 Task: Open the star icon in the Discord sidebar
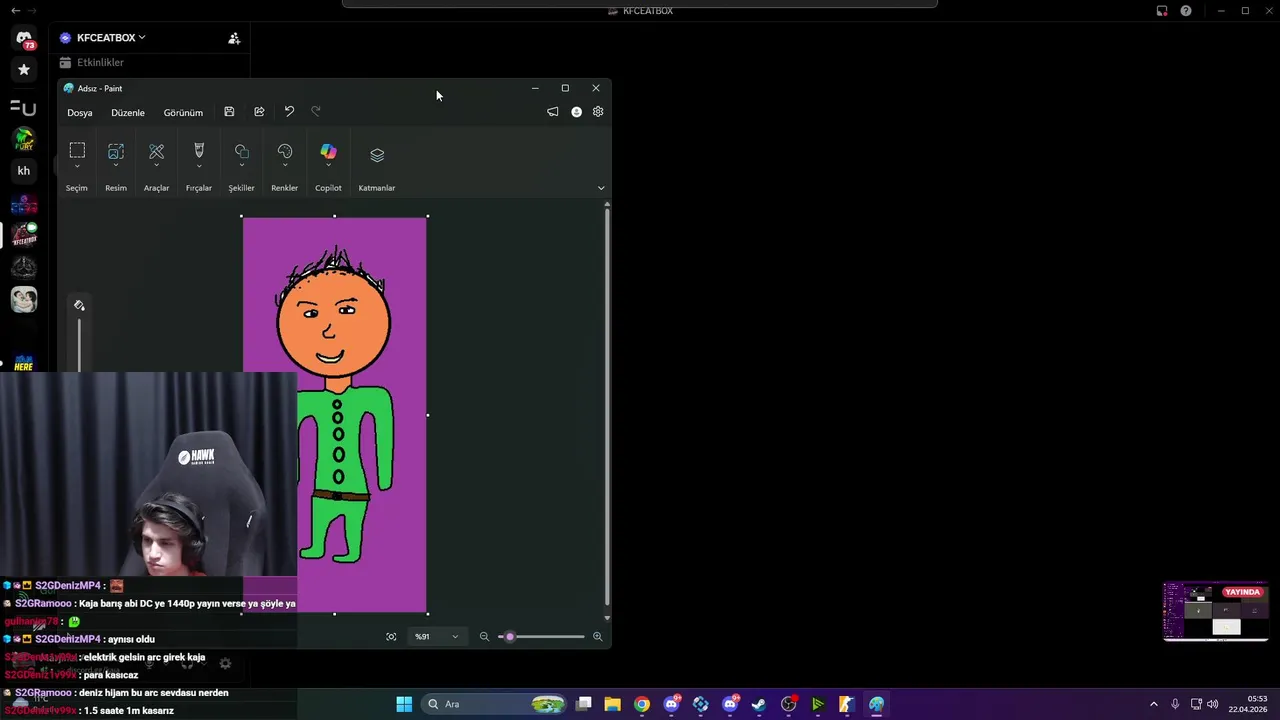(x=24, y=70)
